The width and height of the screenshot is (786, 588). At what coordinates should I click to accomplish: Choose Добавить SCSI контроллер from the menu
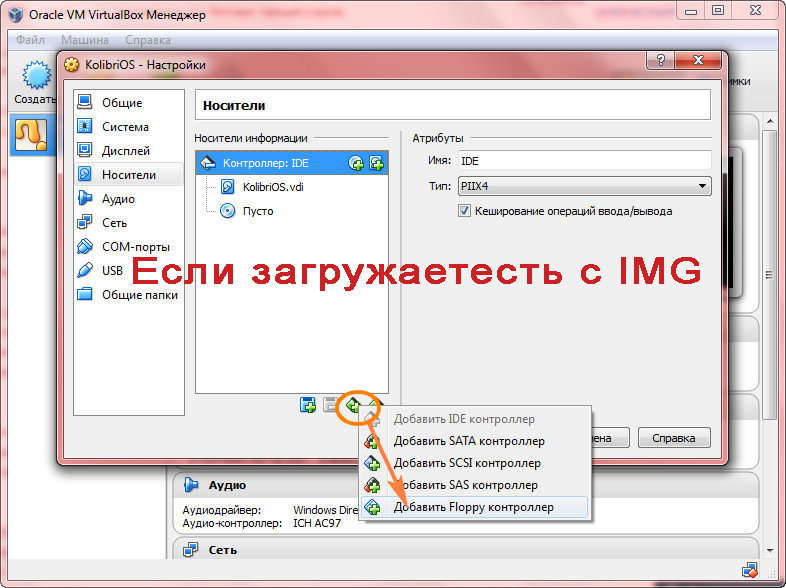467,463
